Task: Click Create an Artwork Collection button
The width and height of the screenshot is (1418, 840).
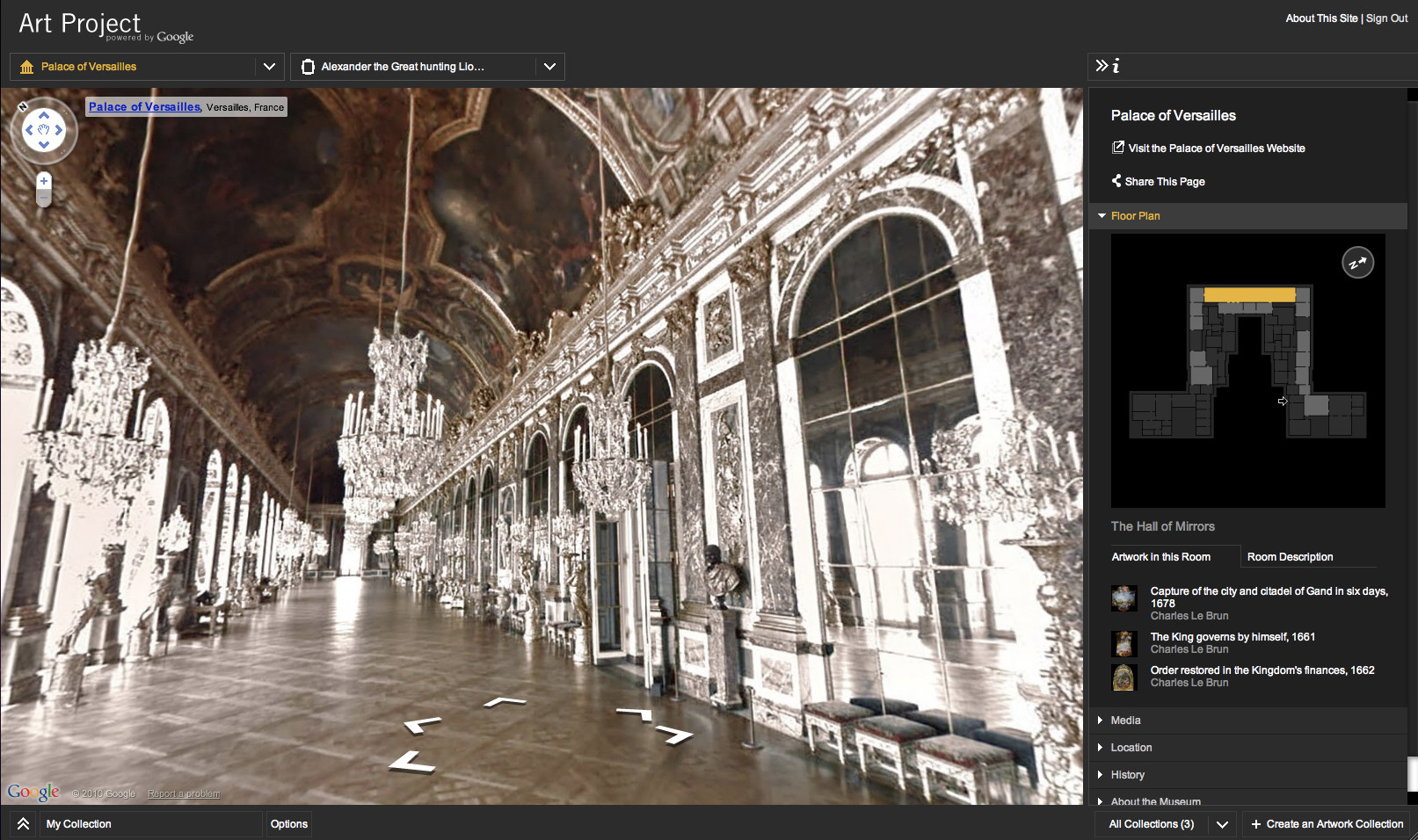Action: pyautogui.click(x=1327, y=824)
